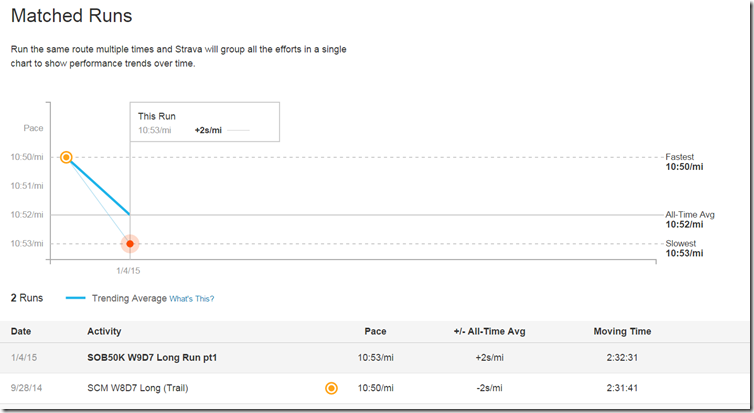Click the 2:32:31 moving time cell
This screenshot has width=754, height=413.
pos(622,358)
